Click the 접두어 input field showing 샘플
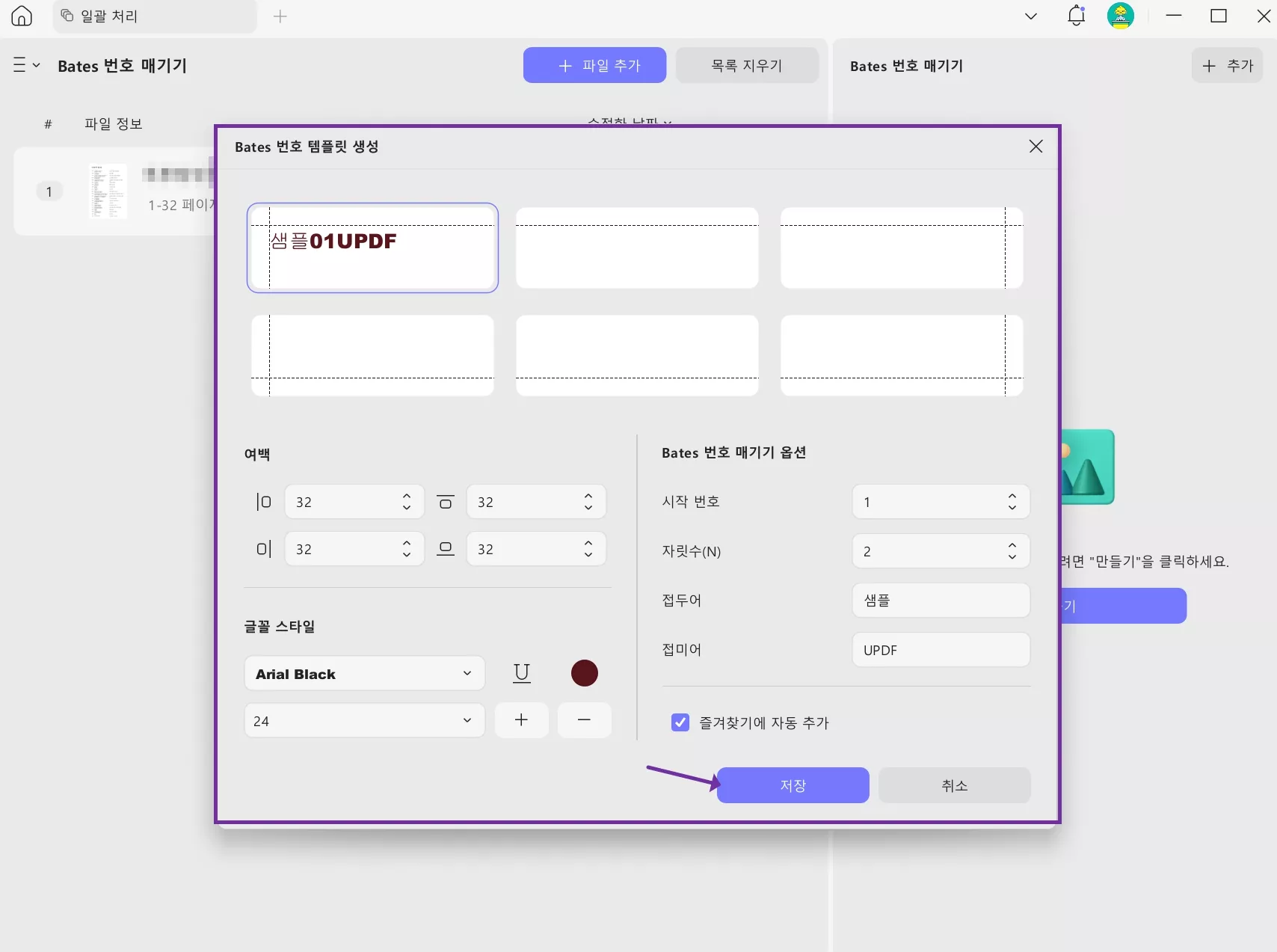The image size is (1277, 952). pos(940,600)
